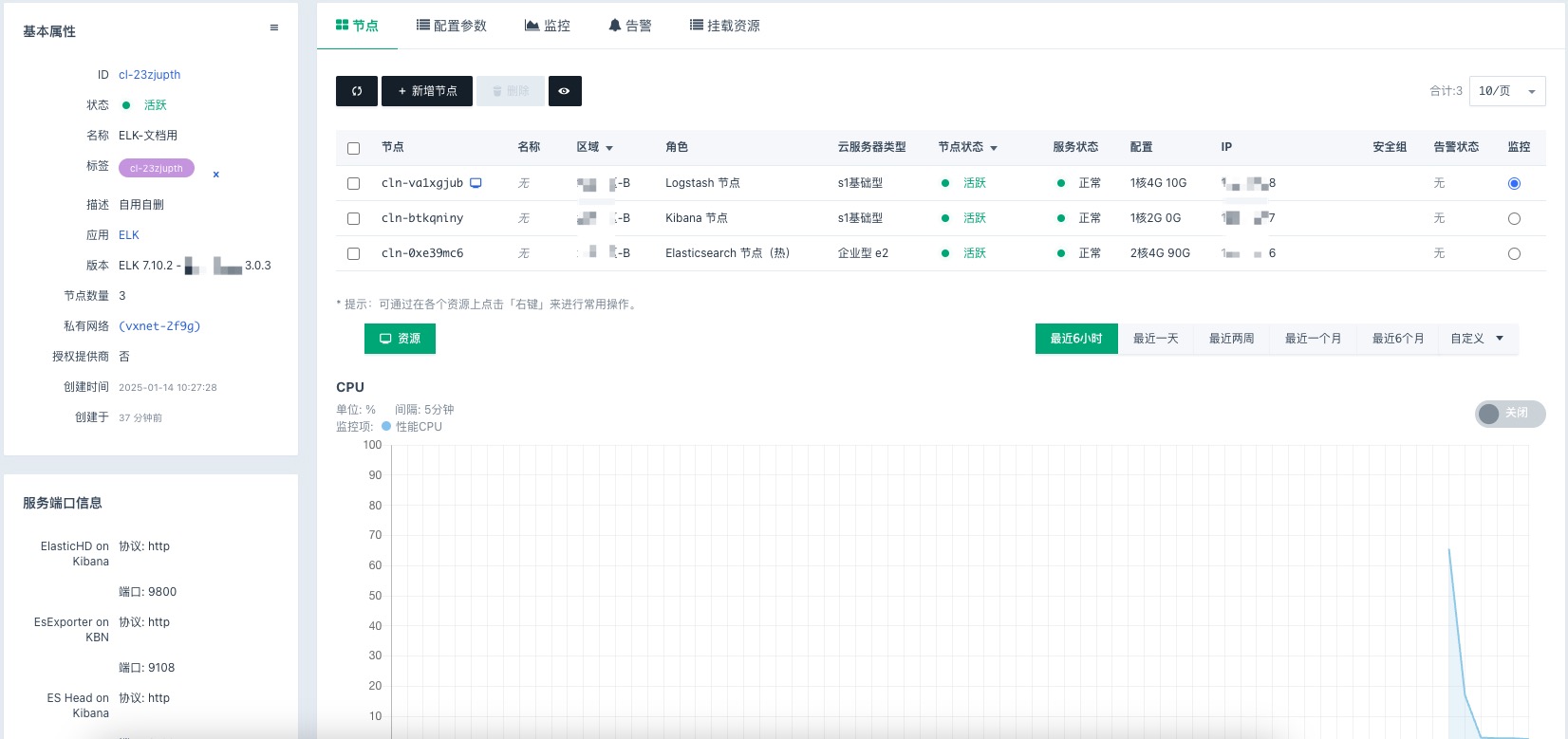Click the 端口: 9800 entry

tap(147, 592)
